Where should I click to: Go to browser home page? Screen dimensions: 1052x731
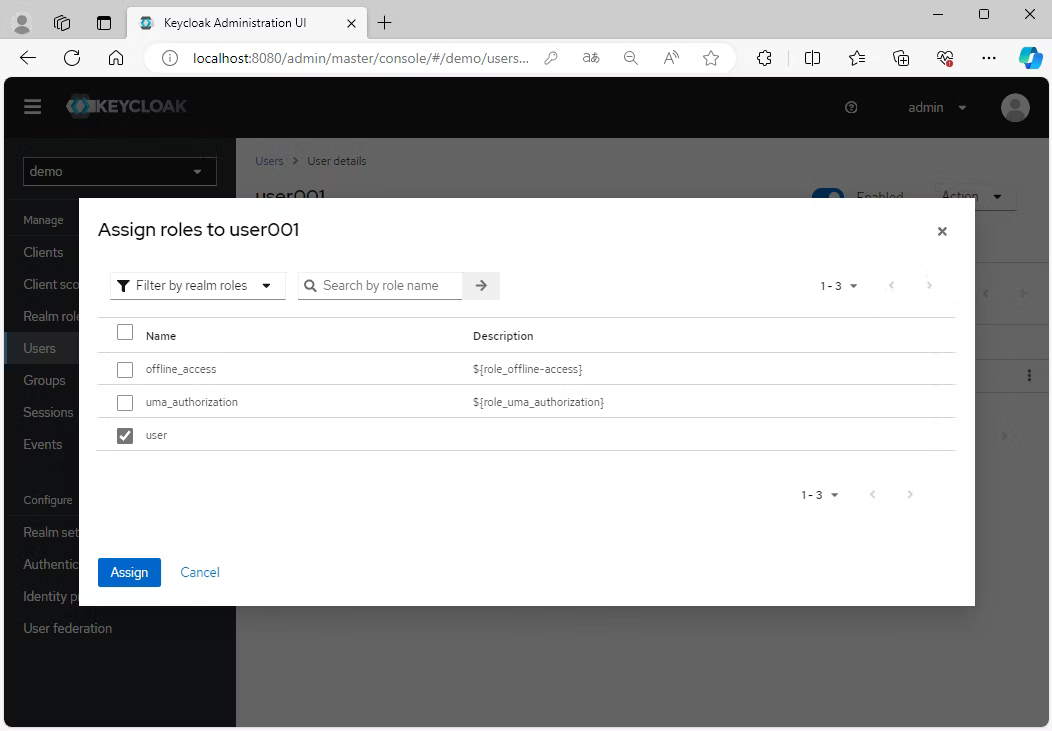tap(116, 58)
